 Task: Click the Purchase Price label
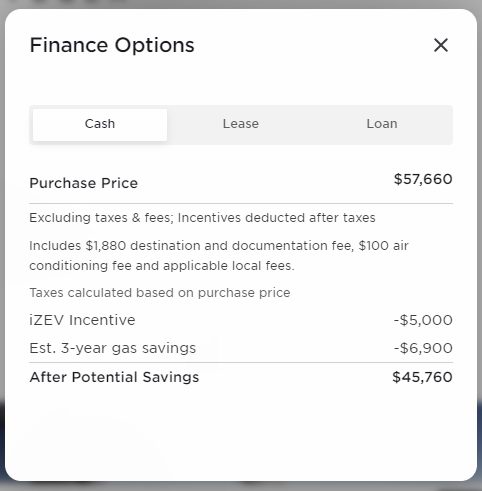[84, 183]
